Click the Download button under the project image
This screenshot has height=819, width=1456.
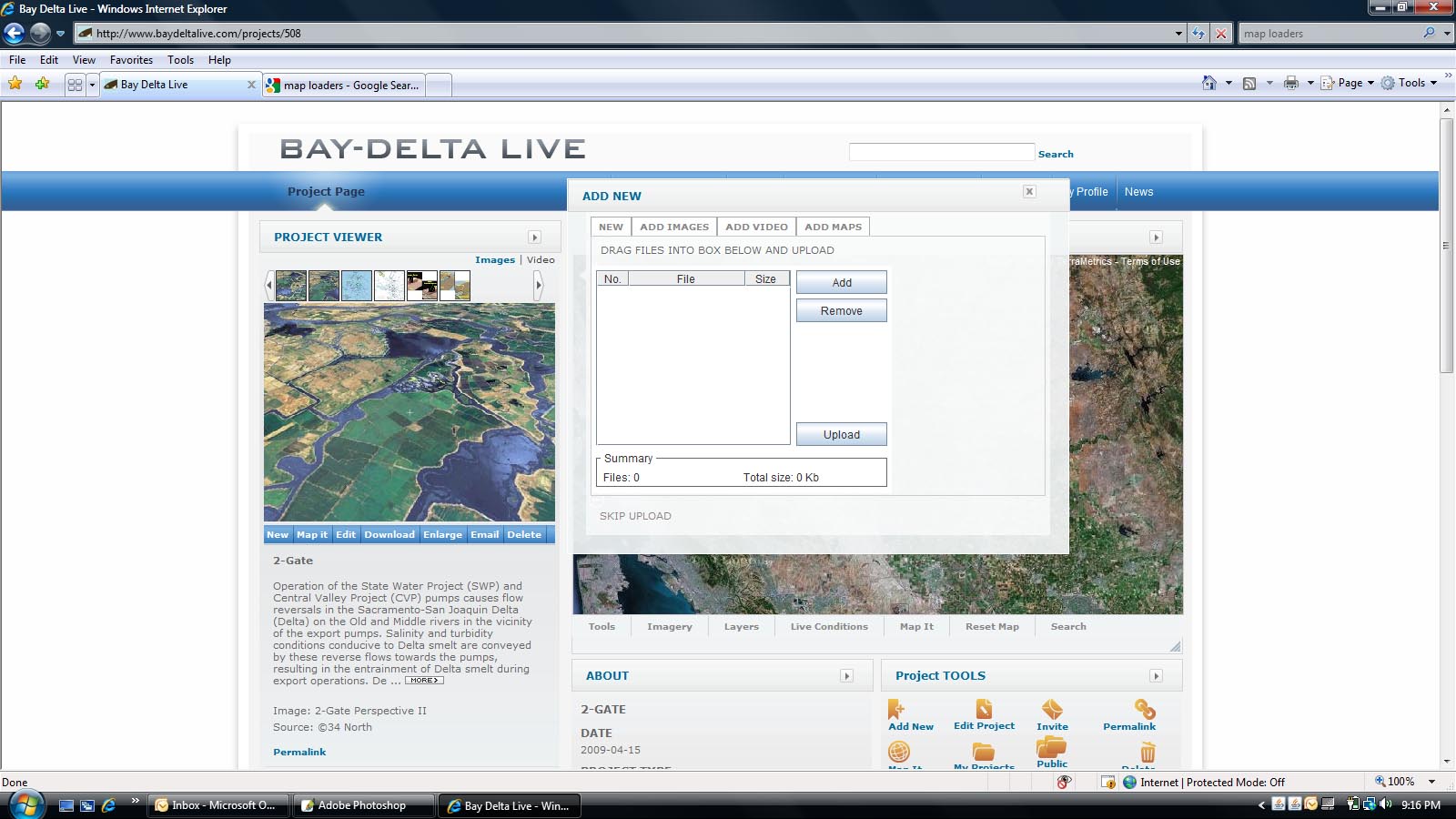(x=389, y=535)
